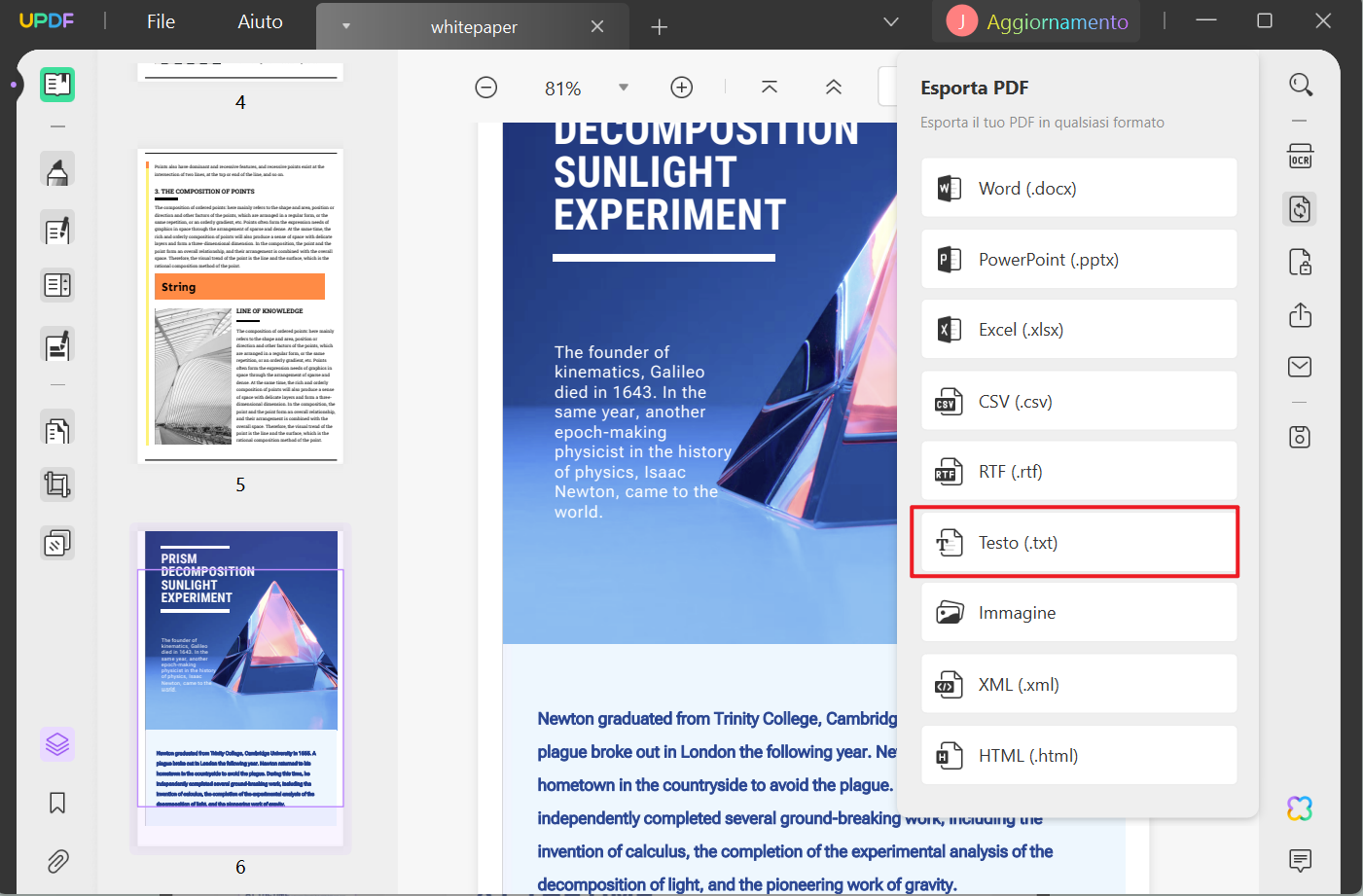1363x896 pixels.
Task: Select page 4 thumbnail
Action: point(240,72)
